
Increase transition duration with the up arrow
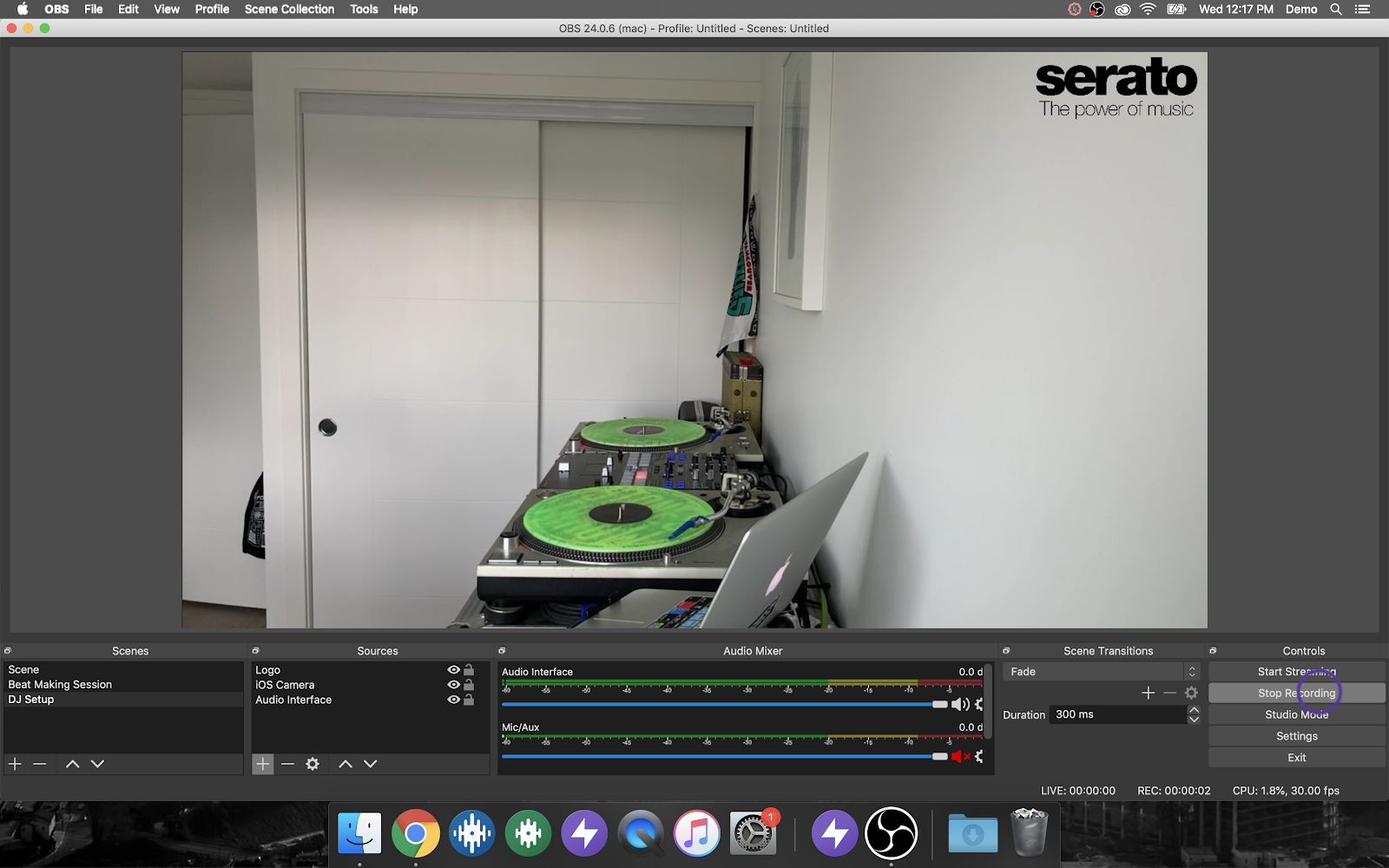tap(1194, 710)
